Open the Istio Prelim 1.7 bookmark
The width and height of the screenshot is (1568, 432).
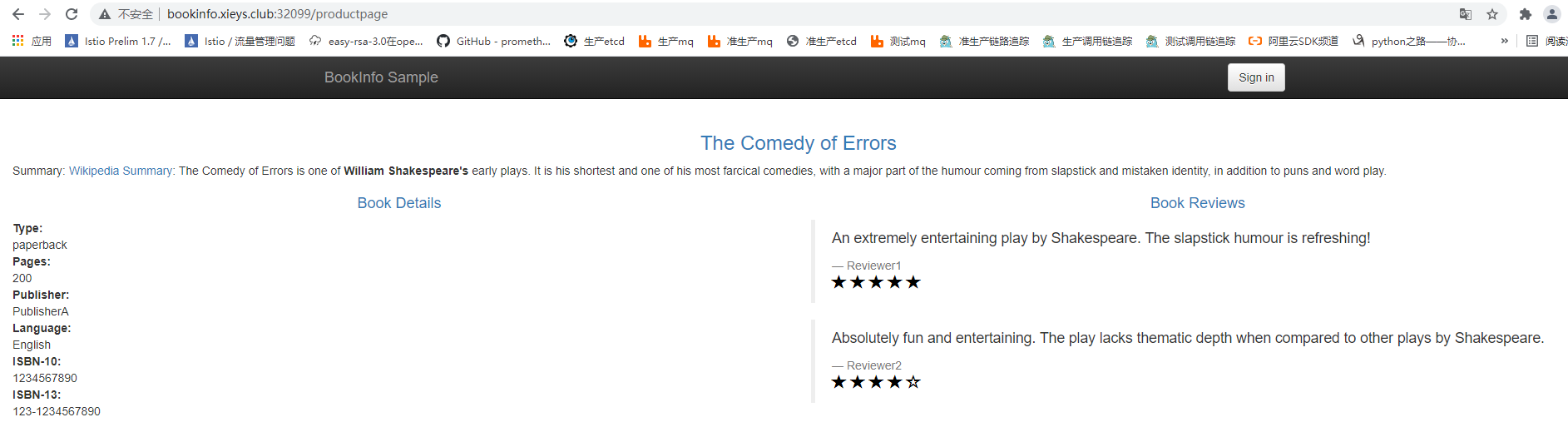(x=118, y=41)
